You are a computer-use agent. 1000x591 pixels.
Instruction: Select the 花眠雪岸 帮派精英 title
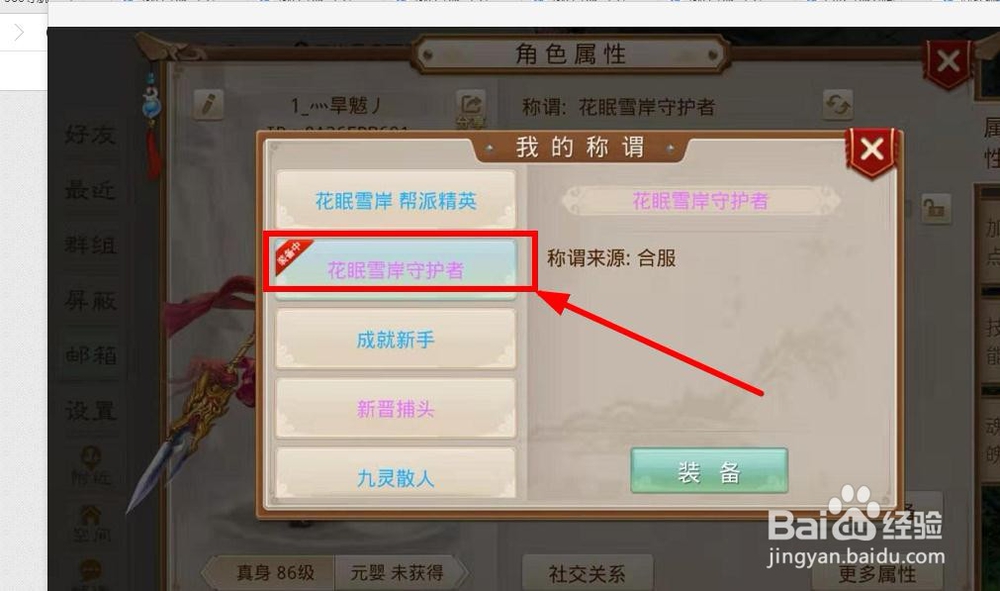[395, 200]
